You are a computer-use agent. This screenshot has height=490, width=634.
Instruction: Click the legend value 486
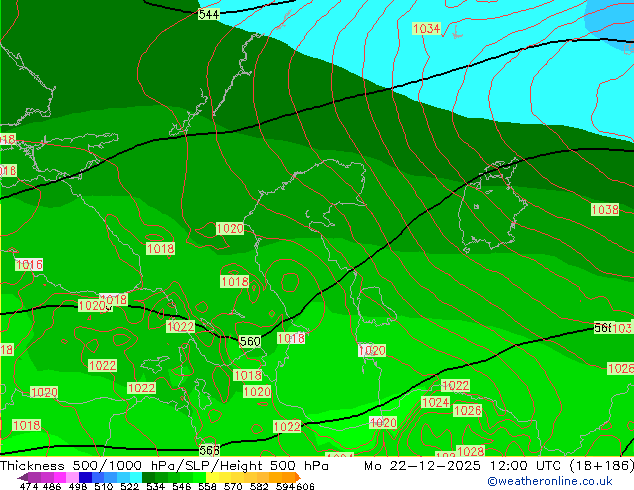click(52, 486)
